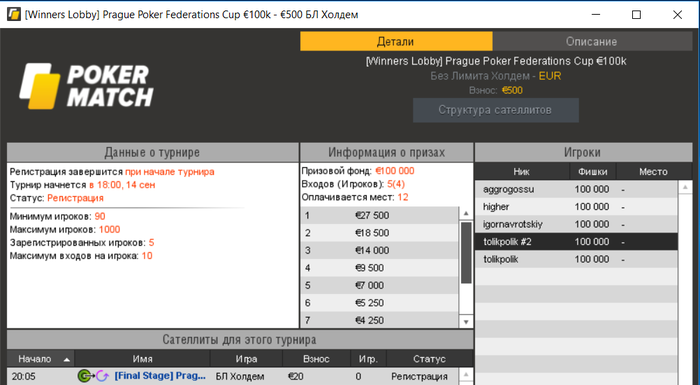Screen dimensions: 700x385
Task: Sort satellites by the Имя column header
Action: click(x=142, y=359)
